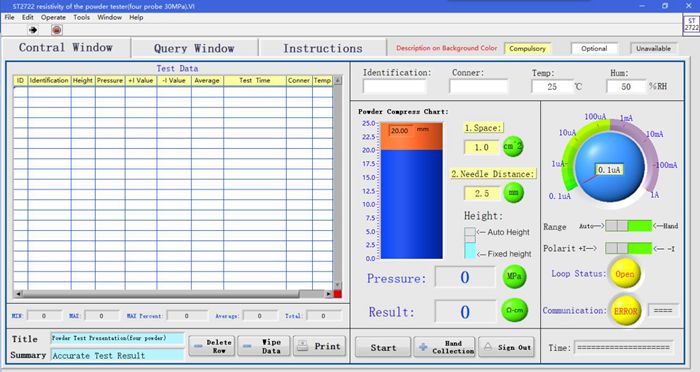Click the Wipe Data button

point(264,346)
